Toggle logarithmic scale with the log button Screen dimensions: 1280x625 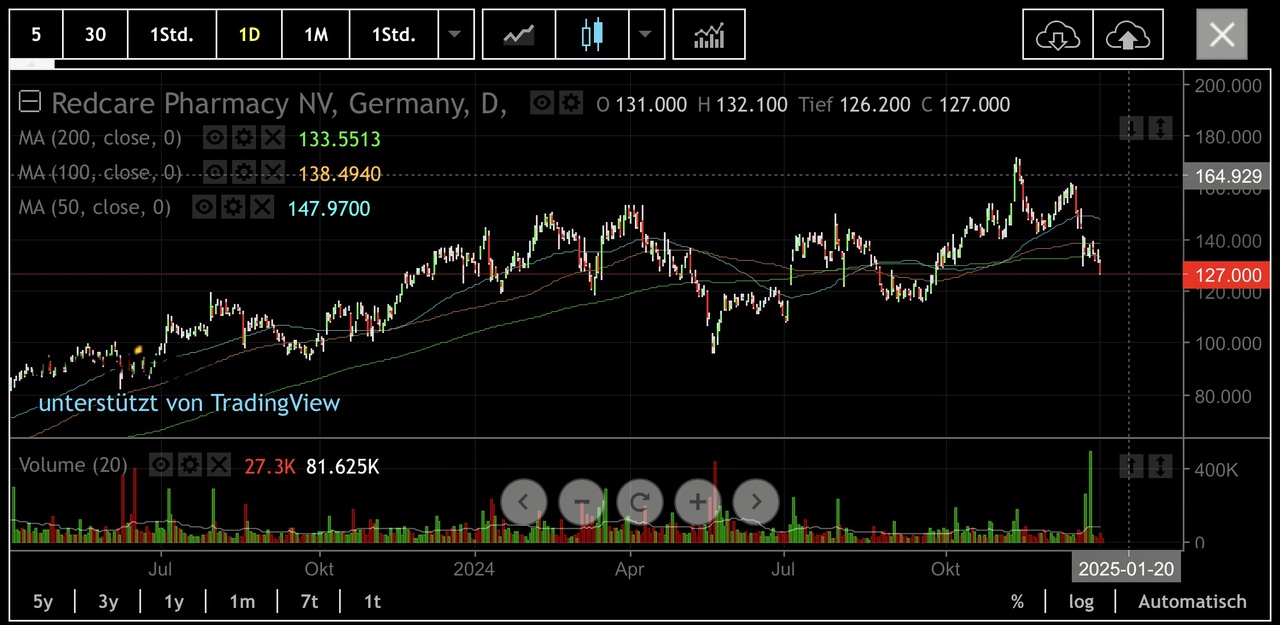[x=1081, y=602]
